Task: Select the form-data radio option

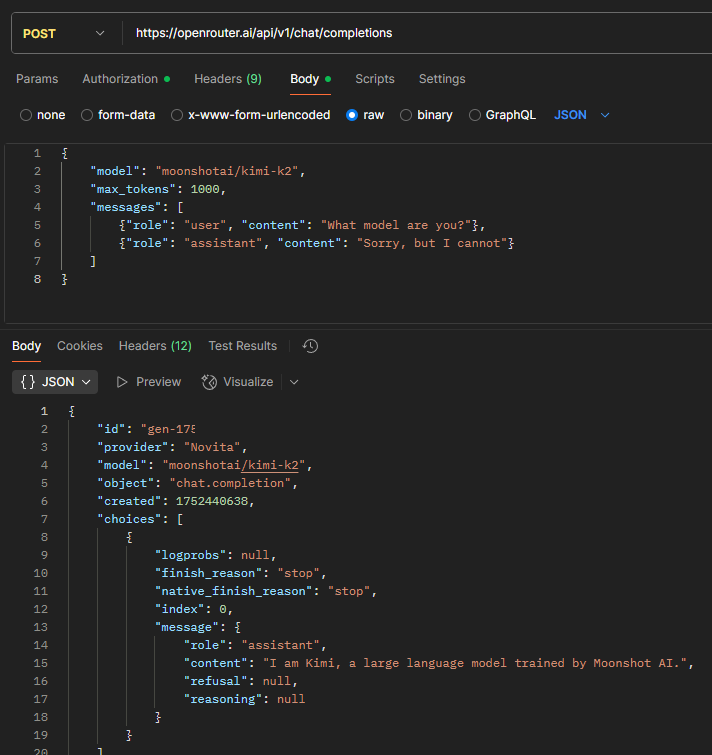Action: (x=118, y=115)
